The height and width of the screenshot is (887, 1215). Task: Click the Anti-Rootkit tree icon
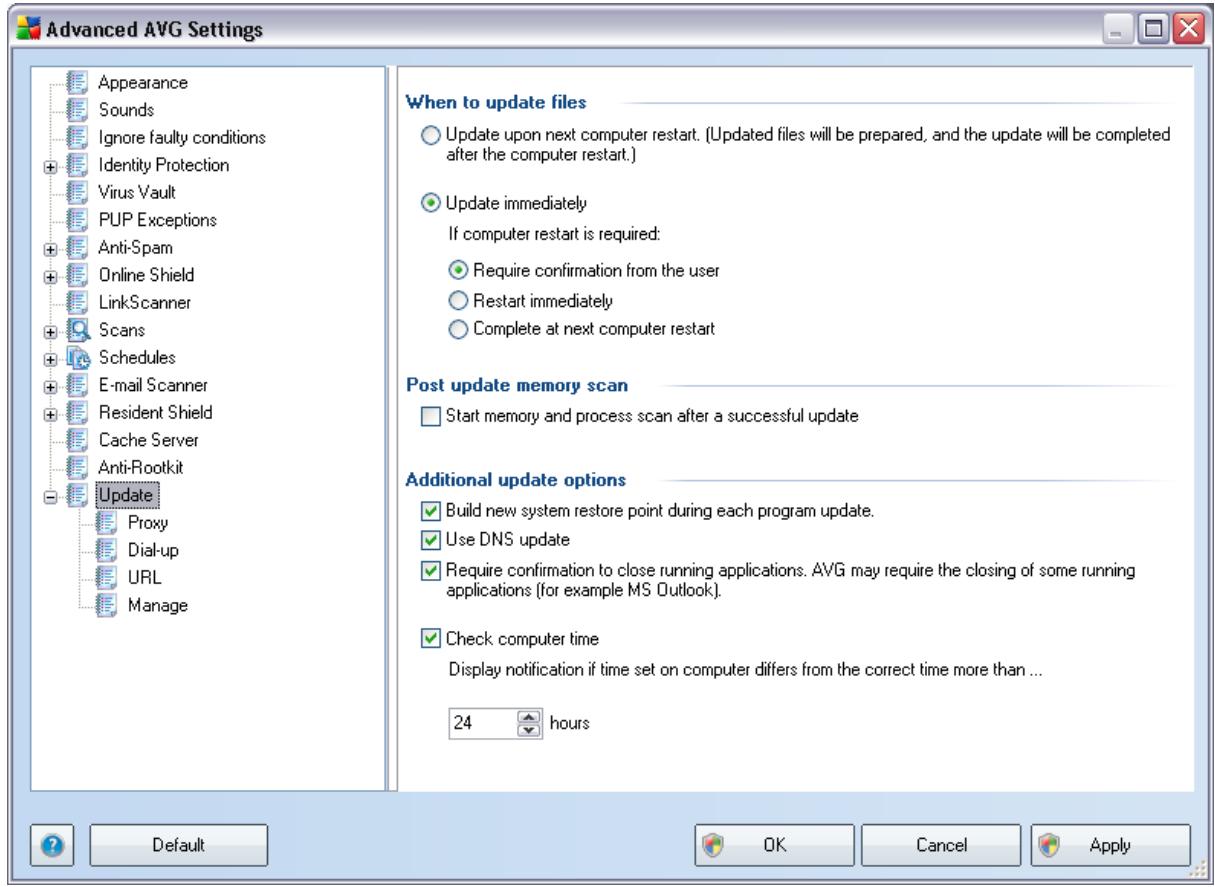(x=79, y=467)
